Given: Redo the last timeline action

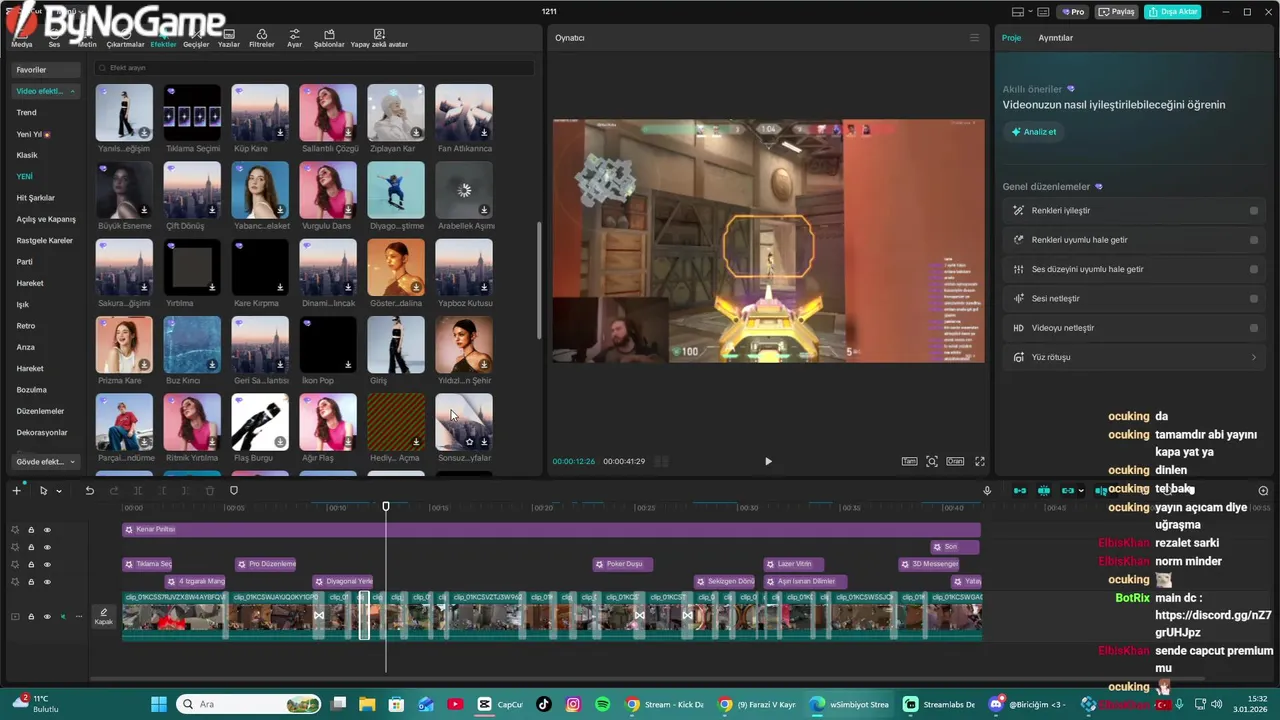Looking at the screenshot, I should pos(113,490).
